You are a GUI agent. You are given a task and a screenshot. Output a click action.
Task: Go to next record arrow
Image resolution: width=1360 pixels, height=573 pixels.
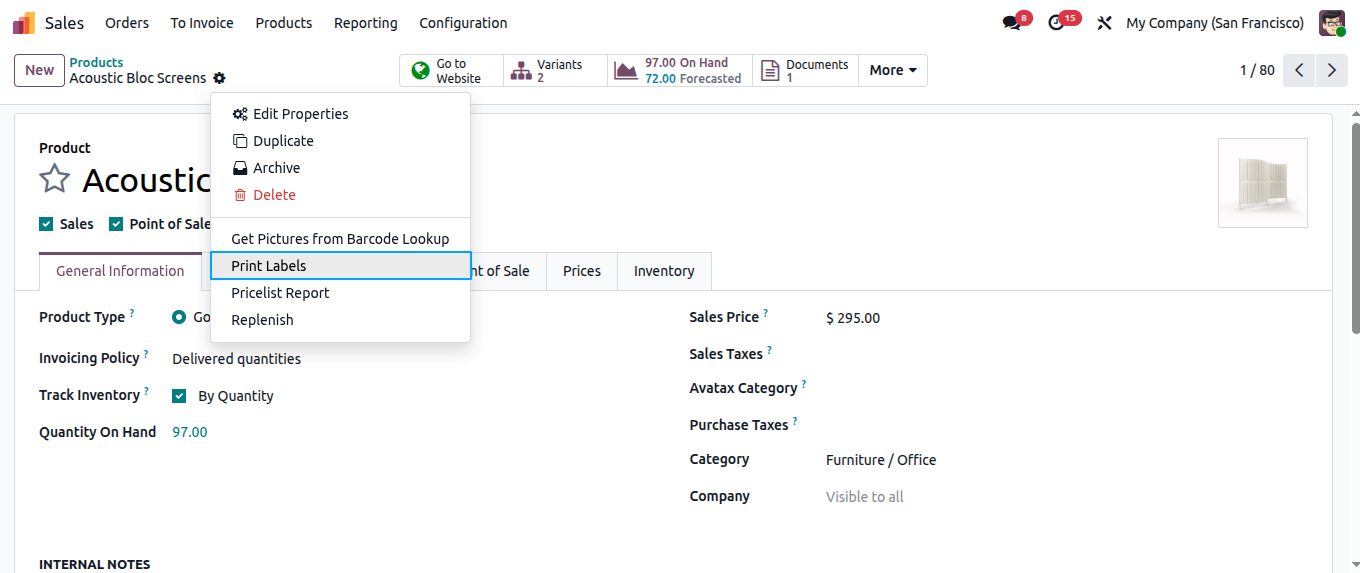[1331, 70]
